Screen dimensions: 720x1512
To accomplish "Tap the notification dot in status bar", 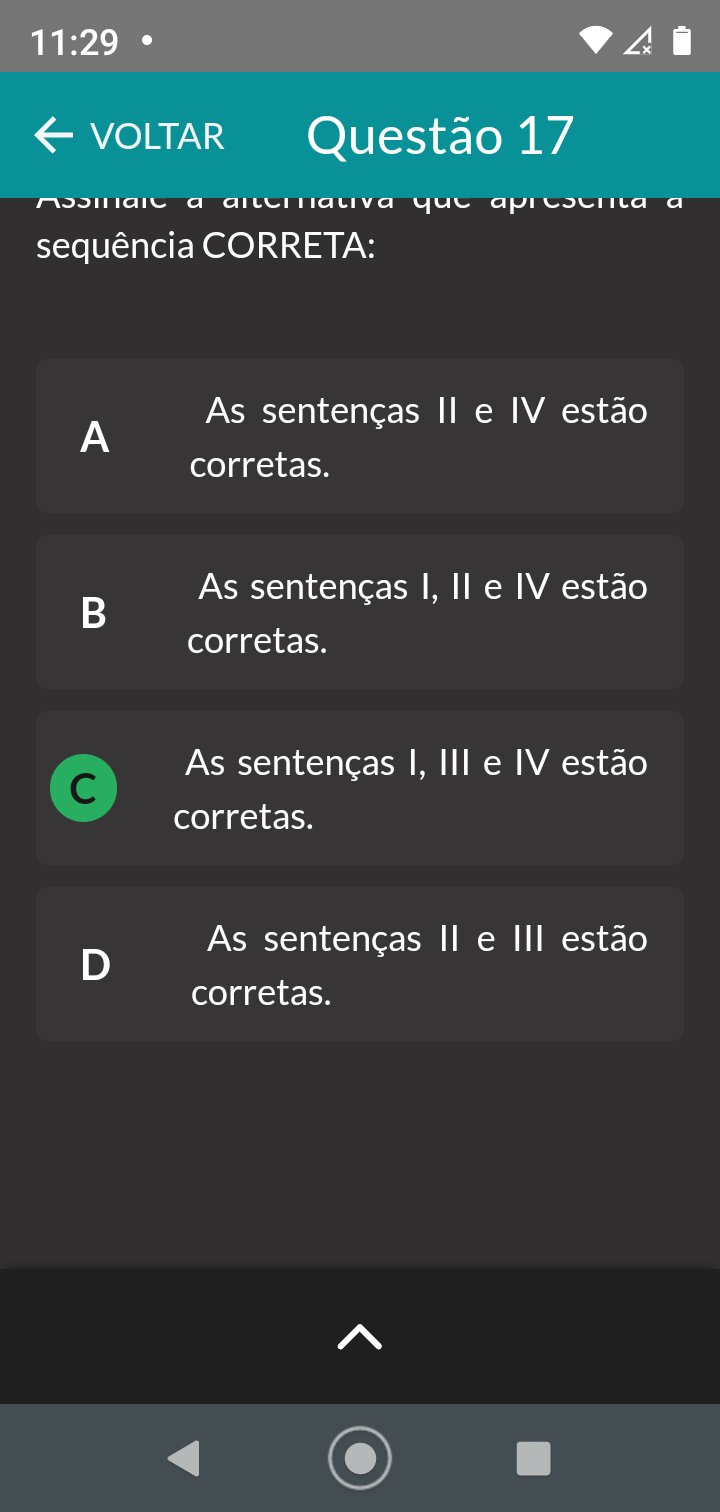I will point(147,41).
